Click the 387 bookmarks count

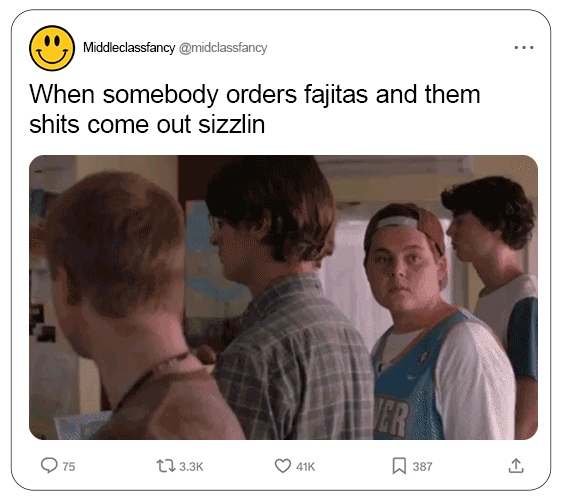click(422, 467)
